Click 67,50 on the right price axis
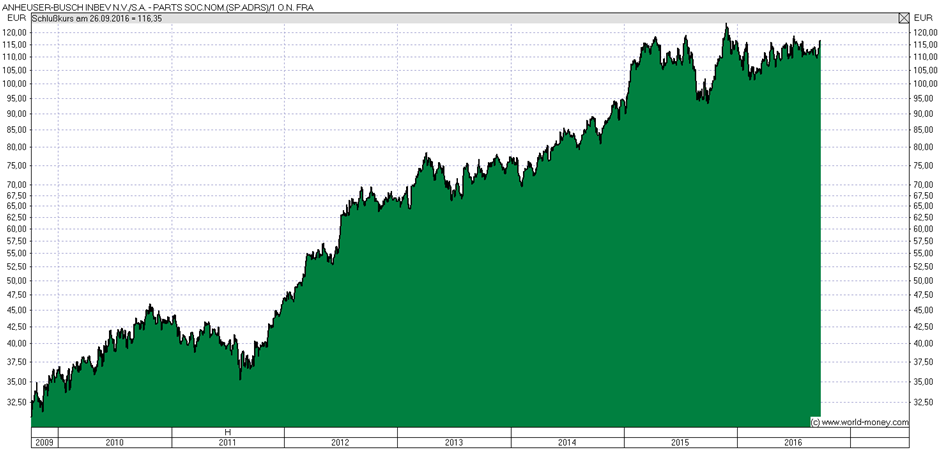Screen dimensions: 940x451 (923, 195)
